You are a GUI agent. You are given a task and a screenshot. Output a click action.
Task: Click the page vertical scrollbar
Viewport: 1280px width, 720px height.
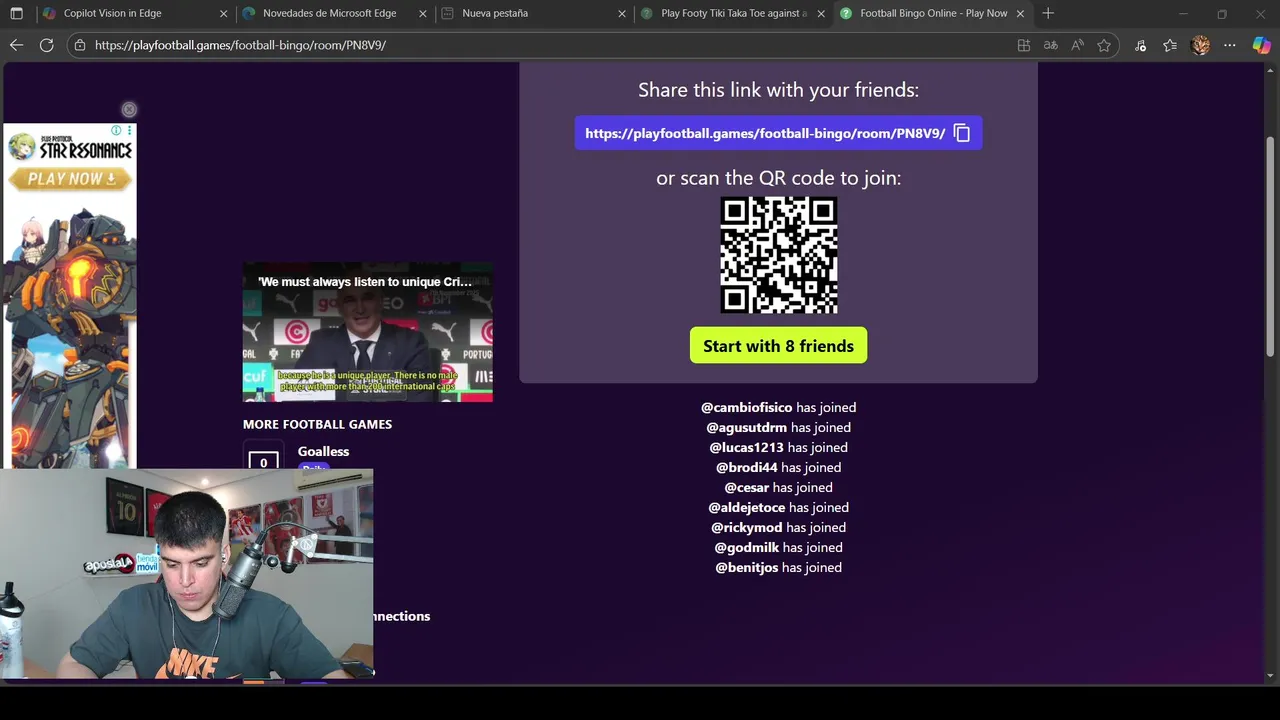pos(1270,245)
